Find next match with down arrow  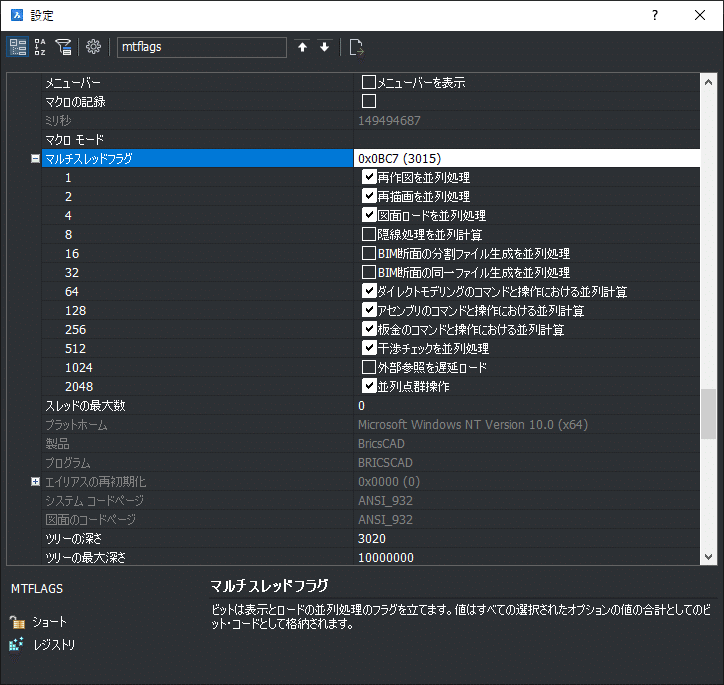coord(325,47)
